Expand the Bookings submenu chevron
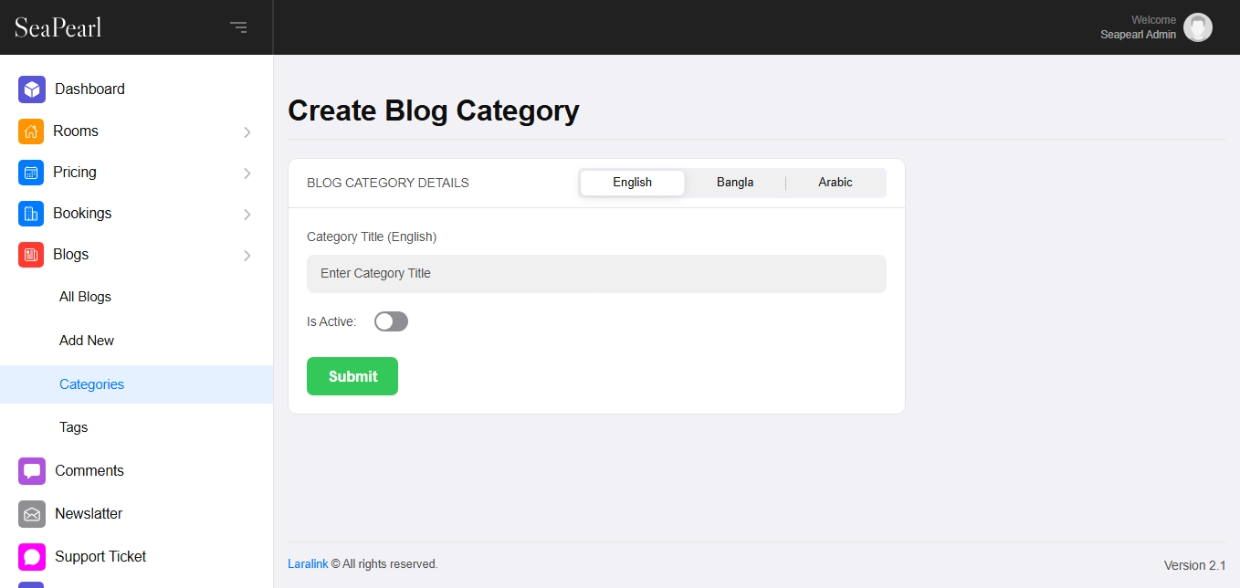The image size is (1240, 588). [x=247, y=214]
